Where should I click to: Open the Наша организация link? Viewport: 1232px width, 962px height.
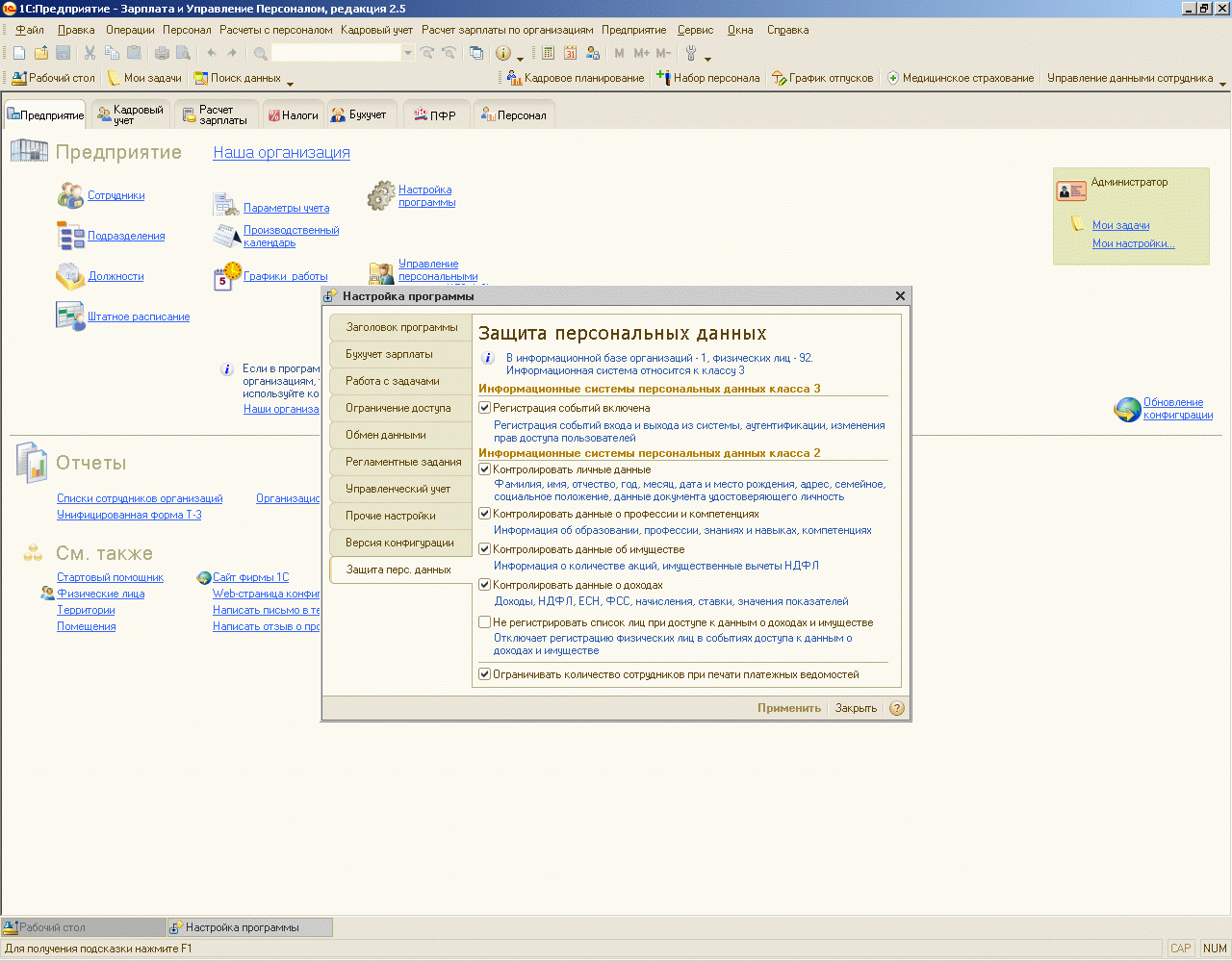pos(281,152)
